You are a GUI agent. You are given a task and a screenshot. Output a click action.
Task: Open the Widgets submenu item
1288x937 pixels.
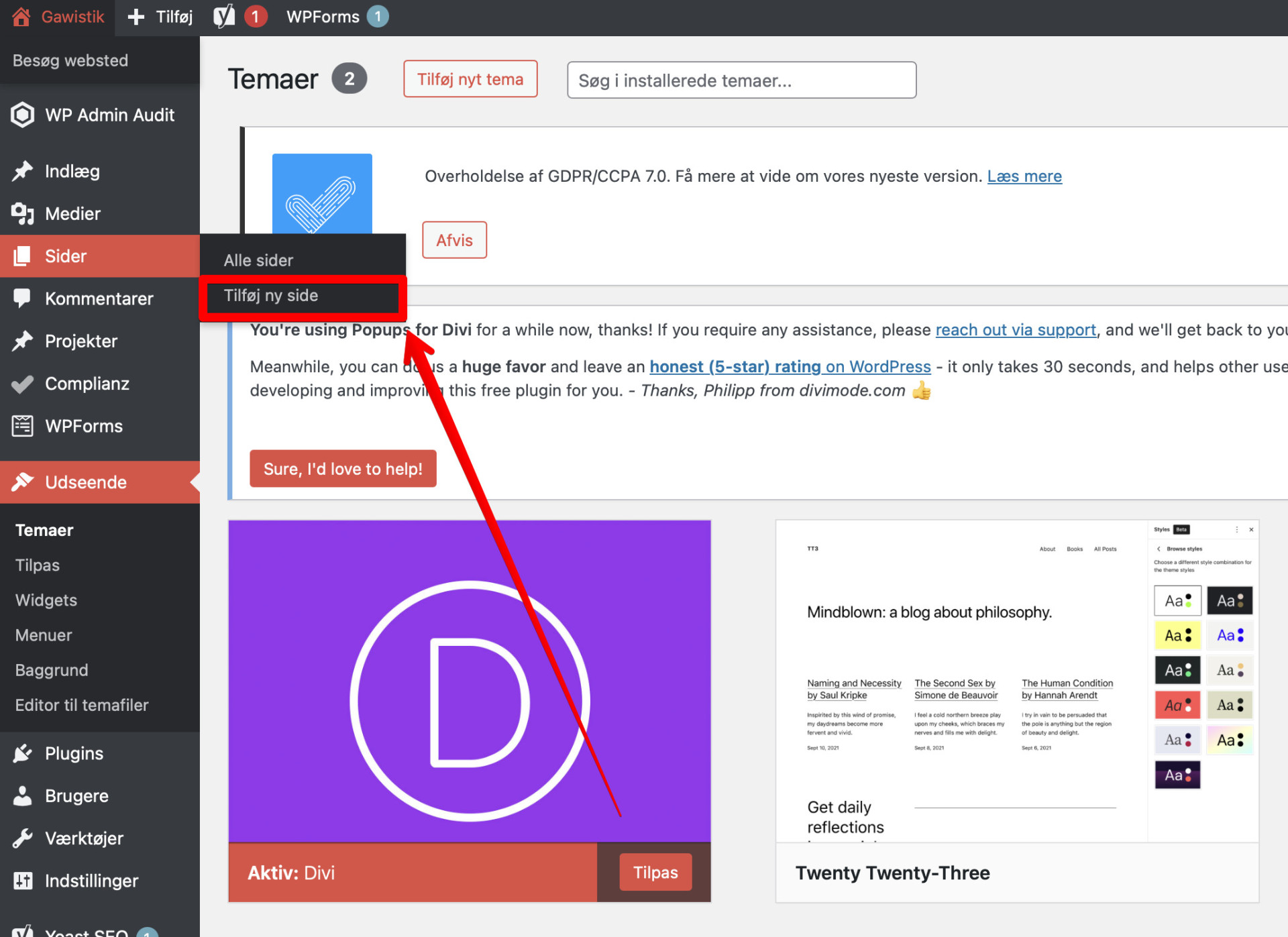pyautogui.click(x=46, y=600)
